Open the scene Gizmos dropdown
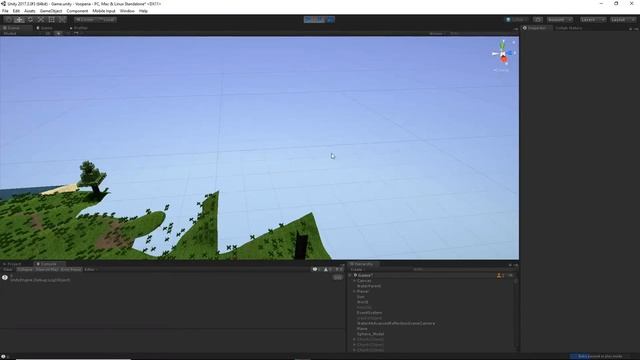This screenshot has width=640, height=360. coord(437,33)
